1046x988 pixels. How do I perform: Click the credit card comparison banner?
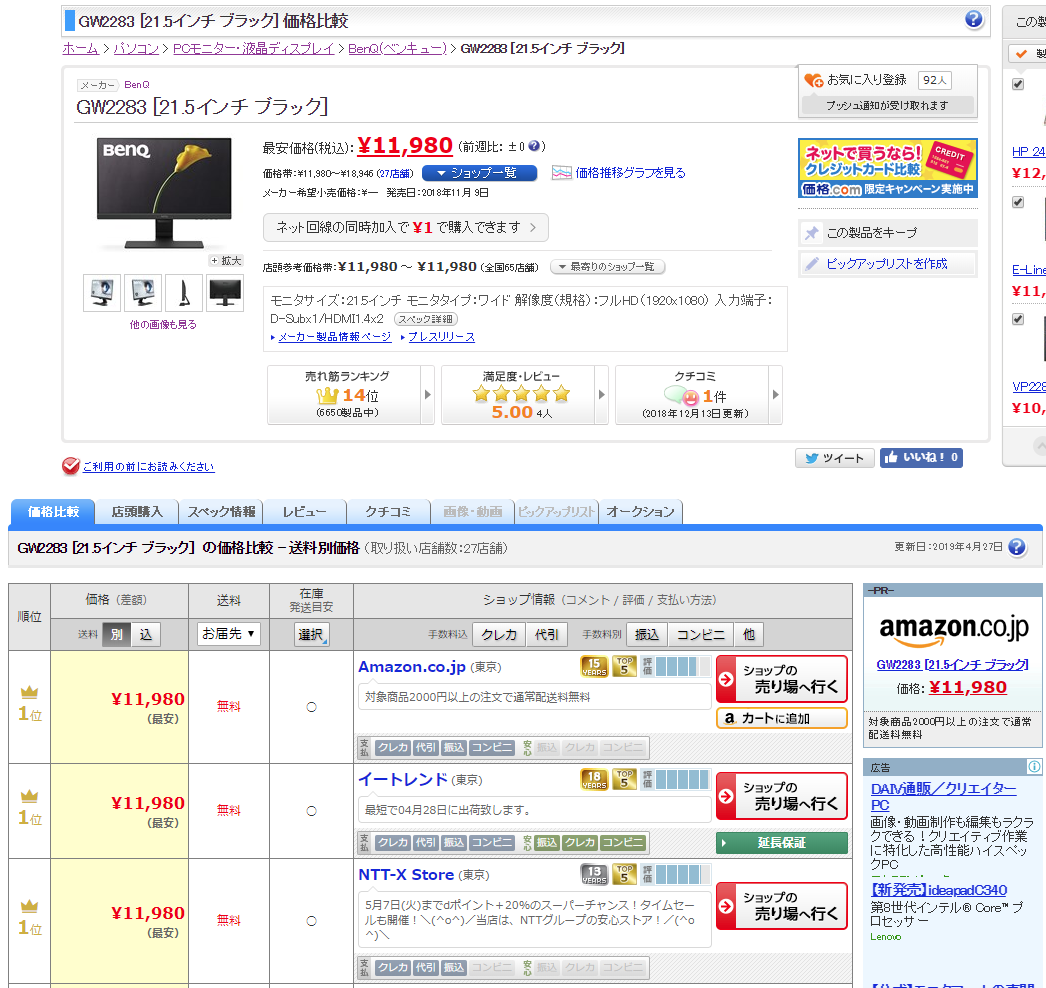(x=887, y=168)
